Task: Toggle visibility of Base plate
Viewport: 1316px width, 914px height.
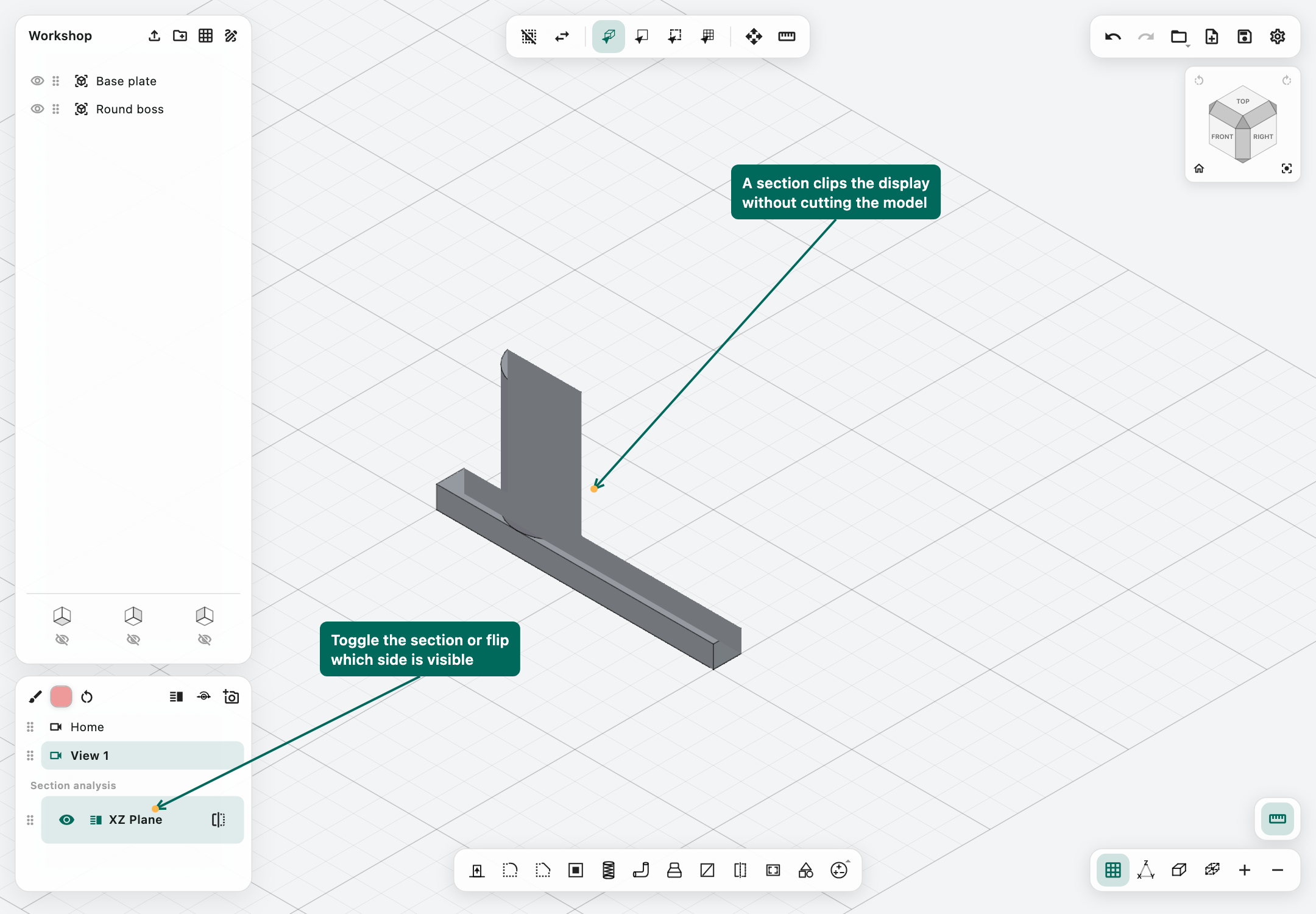Action: (37, 81)
